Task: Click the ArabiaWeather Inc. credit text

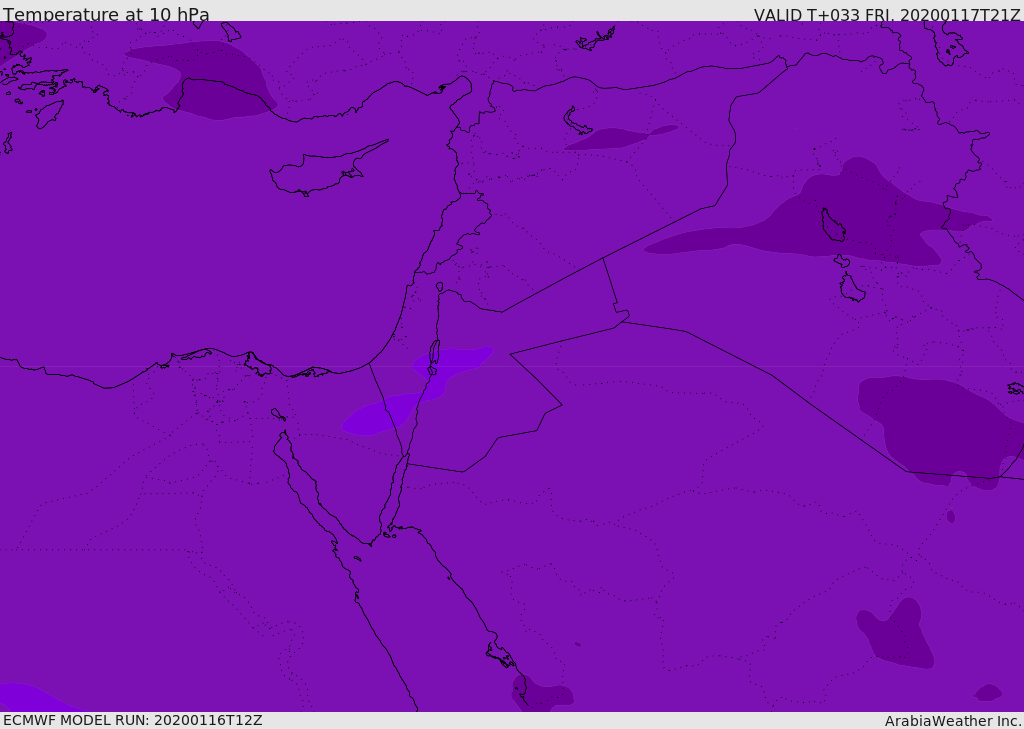Action: point(952,721)
